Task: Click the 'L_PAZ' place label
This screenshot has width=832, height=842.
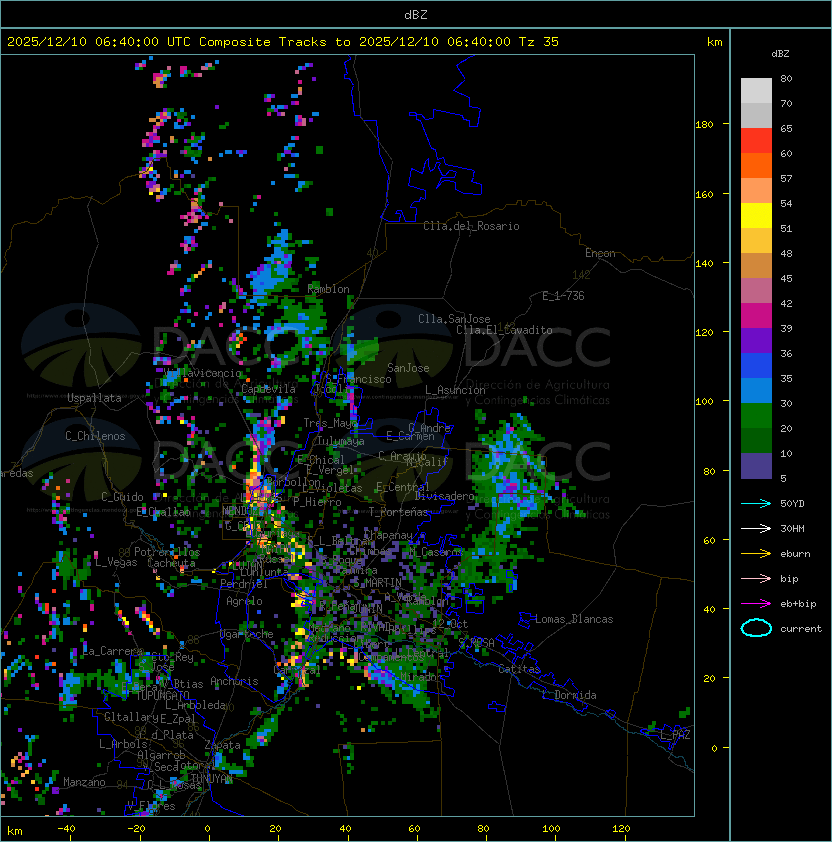Action: (675, 735)
